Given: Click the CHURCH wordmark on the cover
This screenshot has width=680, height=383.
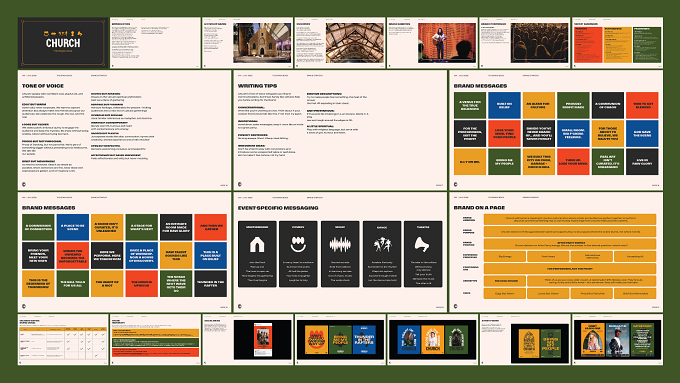Looking at the screenshot, I should click(63, 43).
